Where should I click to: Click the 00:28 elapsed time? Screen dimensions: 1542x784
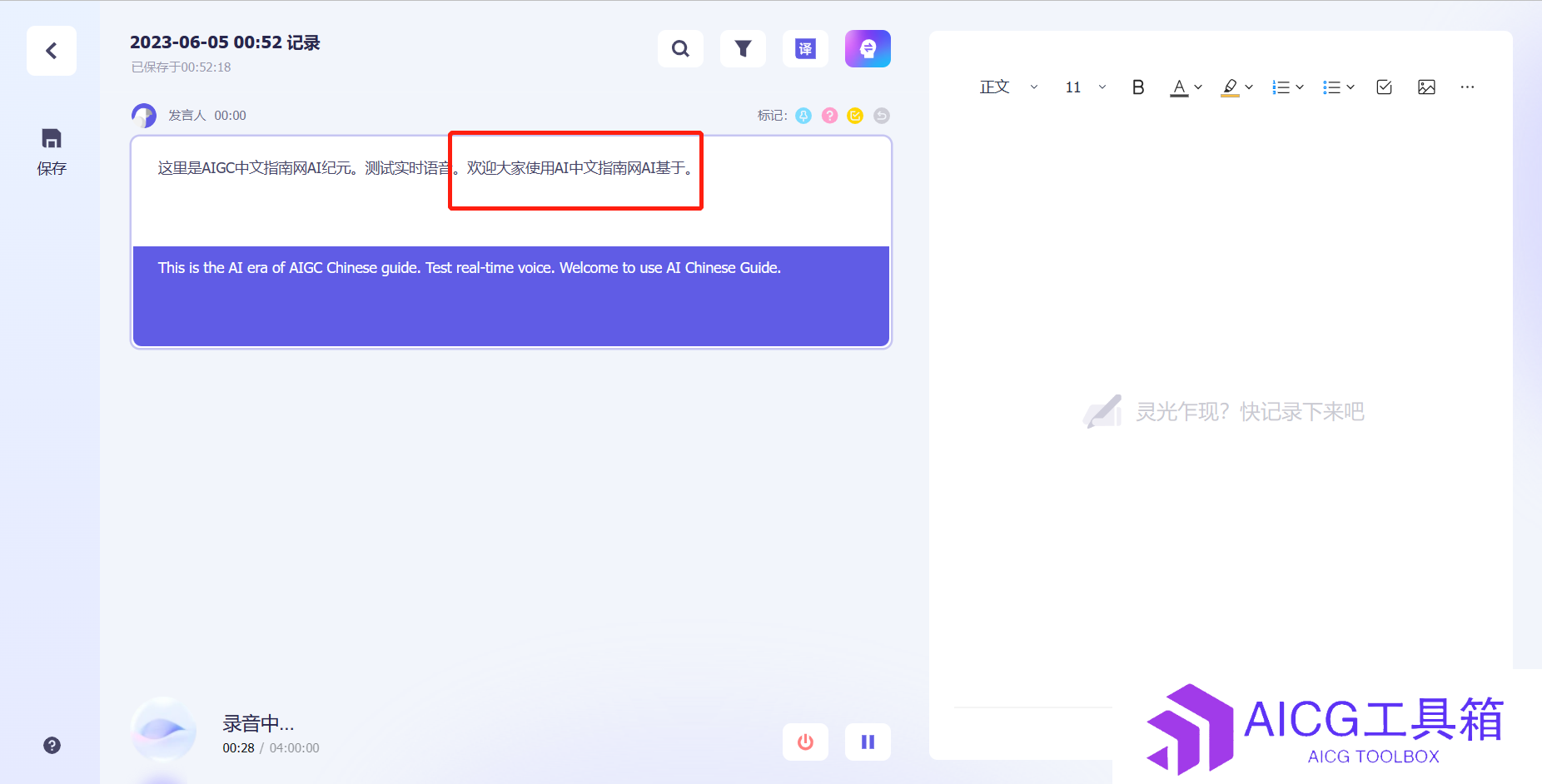(238, 748)
